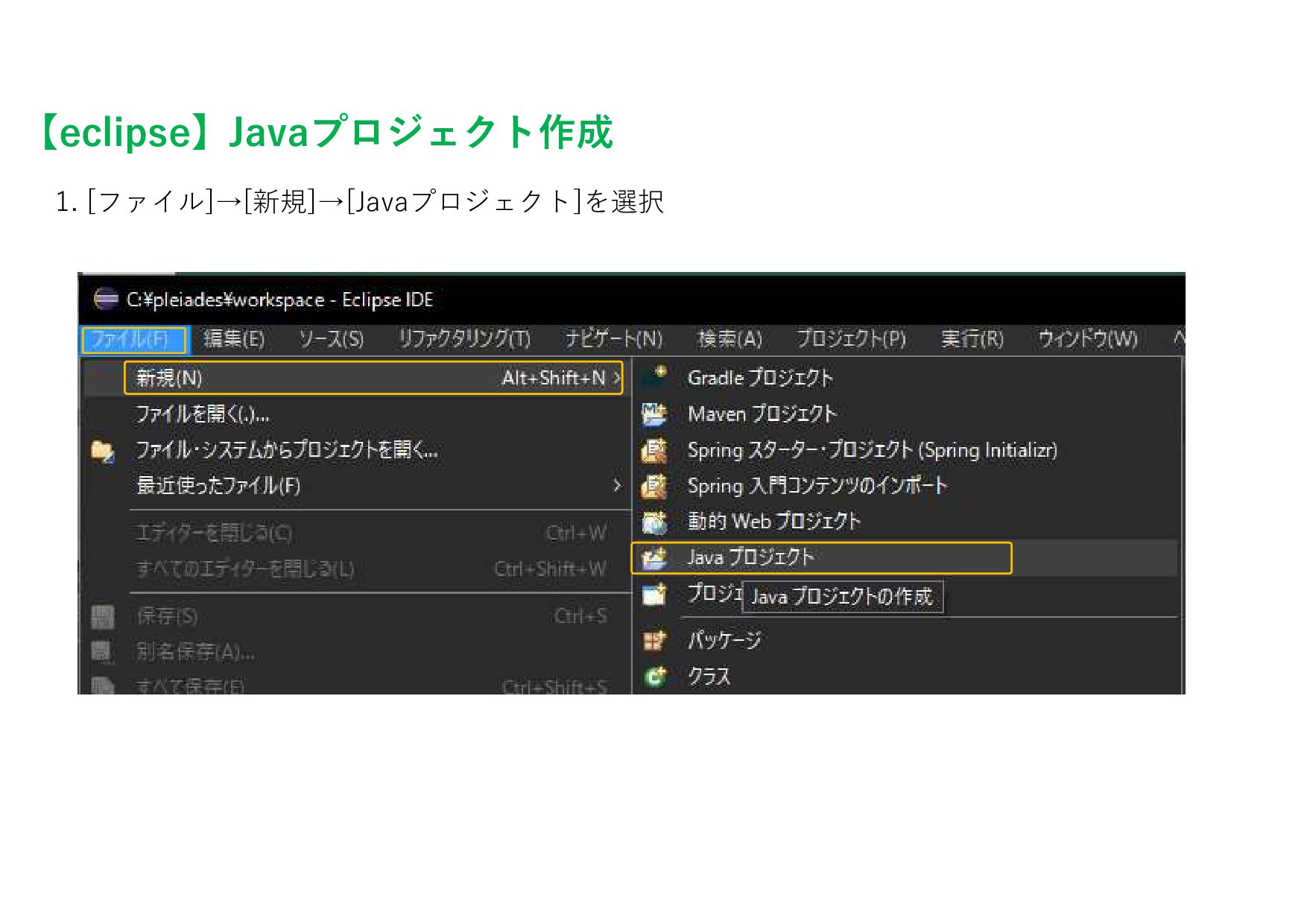Image resolution: width=1307 pixels, height=924 pixels.
Task: Open the ウィンドウ(W) menu
Action: pyautogui.click(x=1089, y=340)
